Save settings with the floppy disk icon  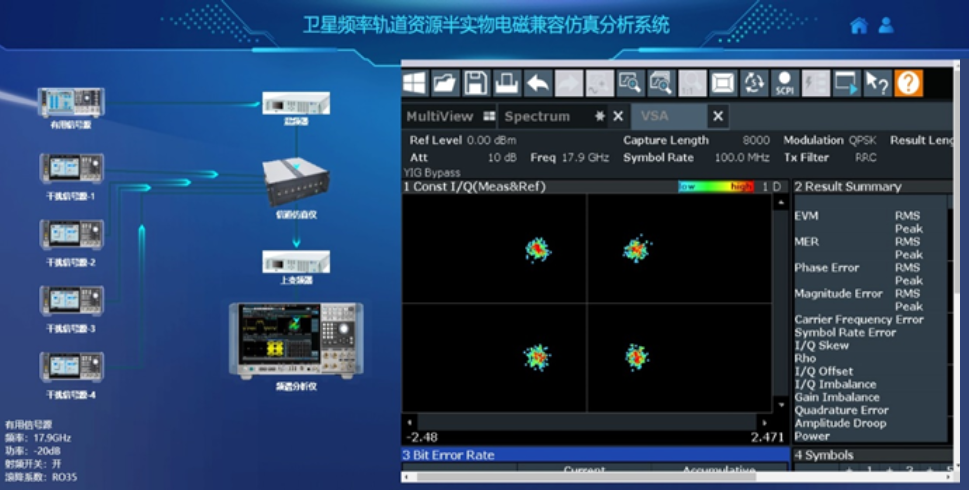pos(477,82)
